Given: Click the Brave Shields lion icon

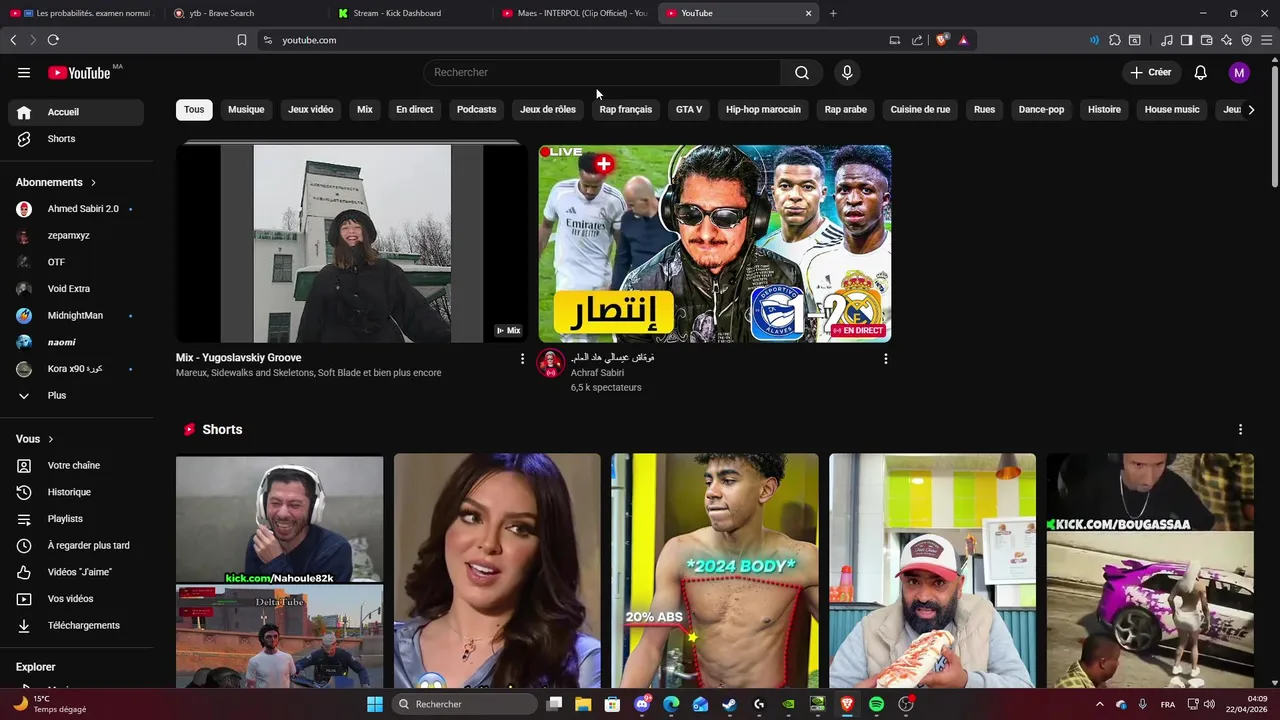Looking at the screenshot, I should pyautogui.click(x=941, y=40).
